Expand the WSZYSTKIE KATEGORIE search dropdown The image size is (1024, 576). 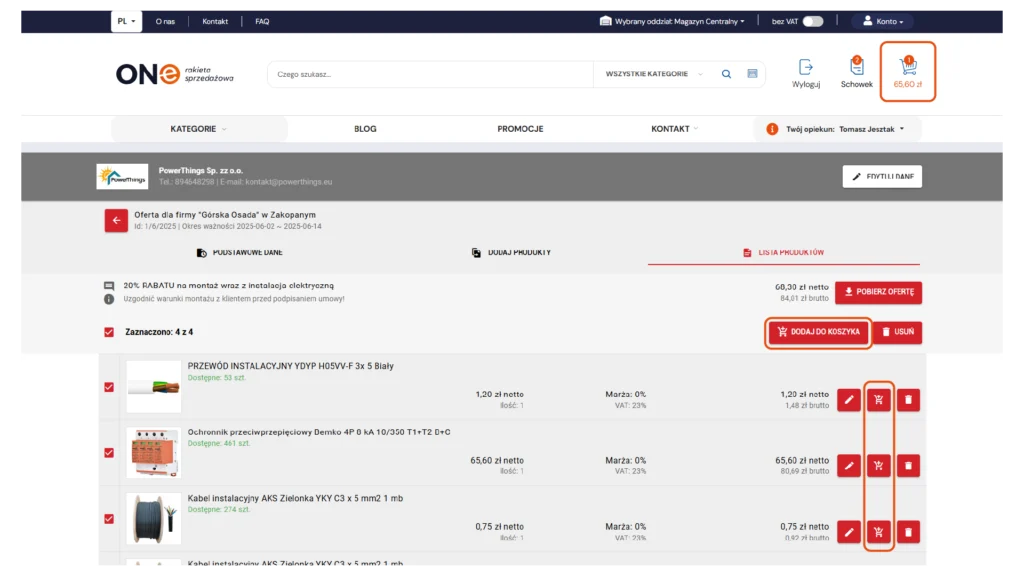[654, 74]
